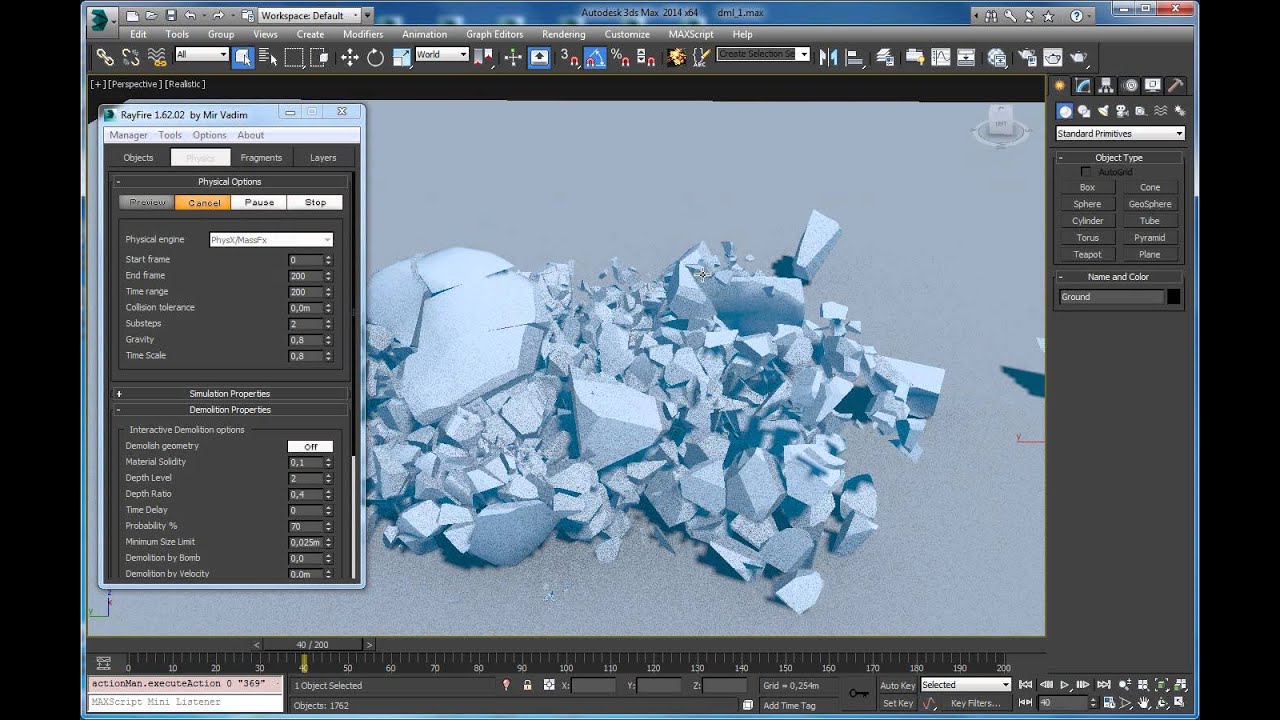Expand the Simulation Properties rollout
1280x720 pixels.
(x=229, y=394)
